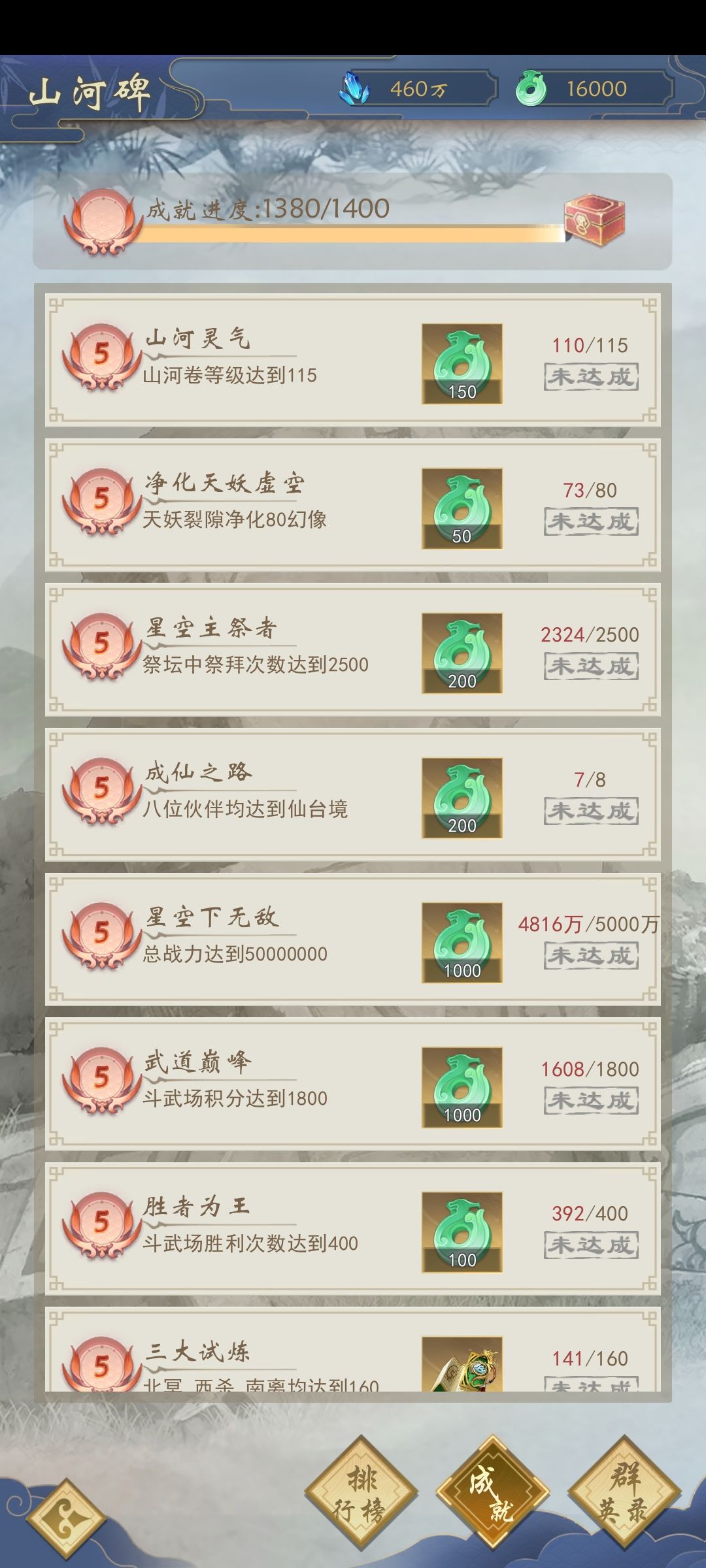The height and width of the screenshot is (1568, 706).
Task: Tap the achievement medal beside 成就进度
Action: (103, 222)
